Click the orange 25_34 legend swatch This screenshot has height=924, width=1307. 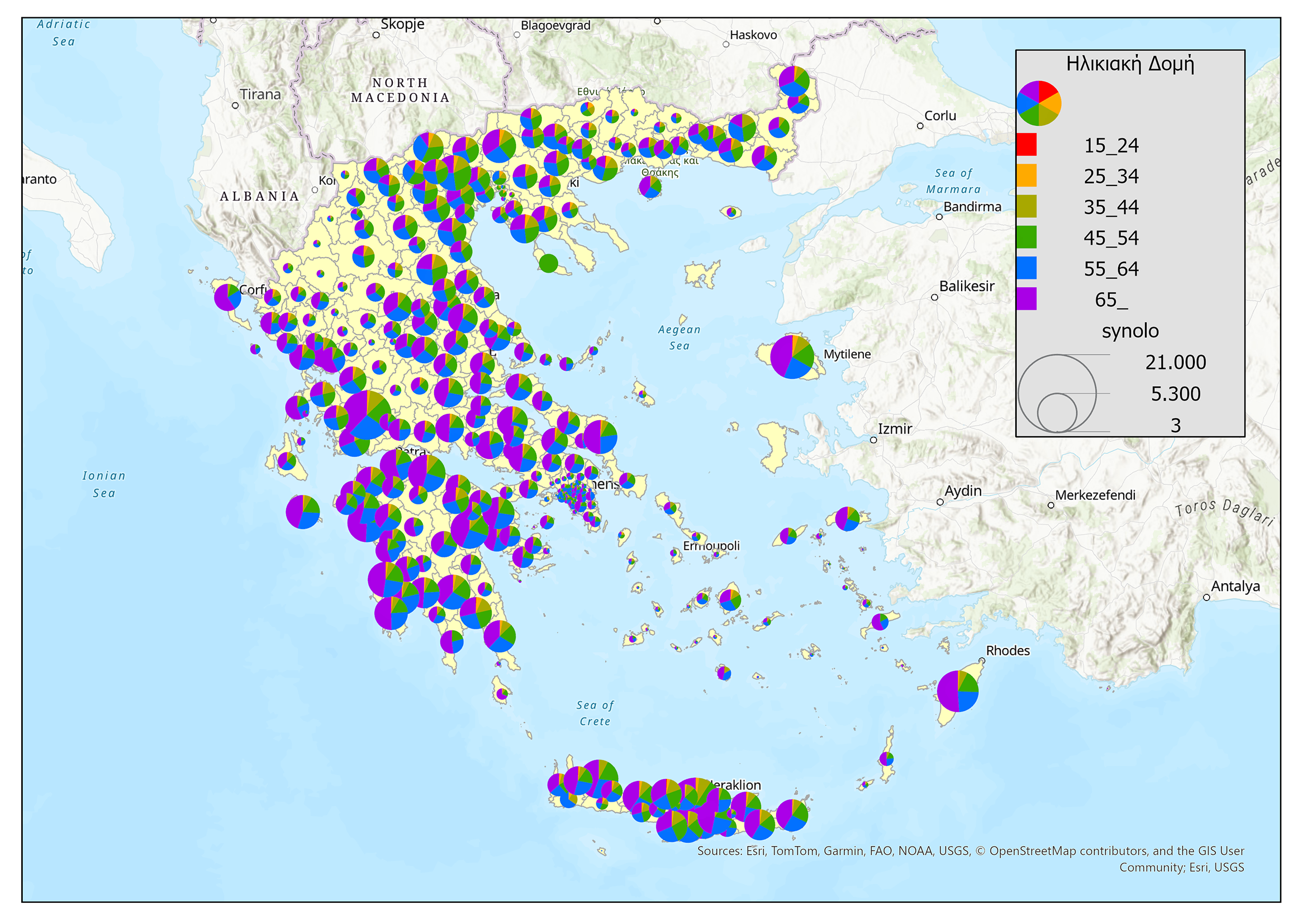(x=1026, y=175)
